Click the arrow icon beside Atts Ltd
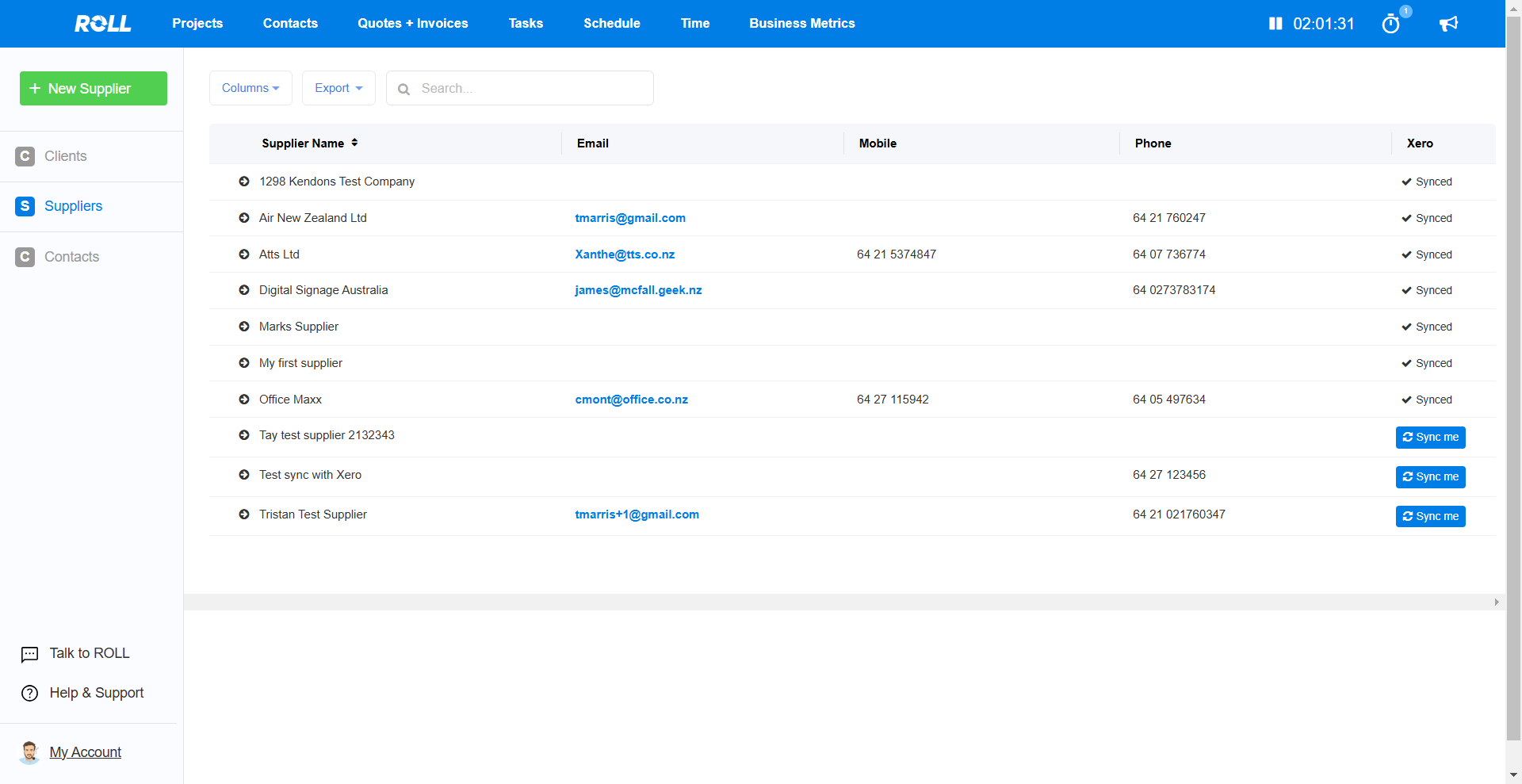Screen dimensions: 1522x784 click(x=244, y=254)
